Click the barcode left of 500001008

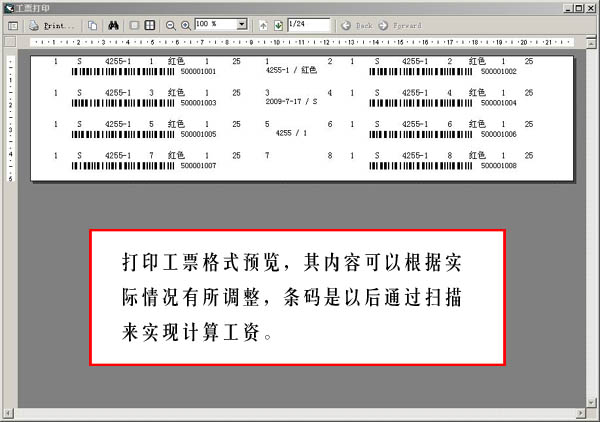click(x=421, y=166)
